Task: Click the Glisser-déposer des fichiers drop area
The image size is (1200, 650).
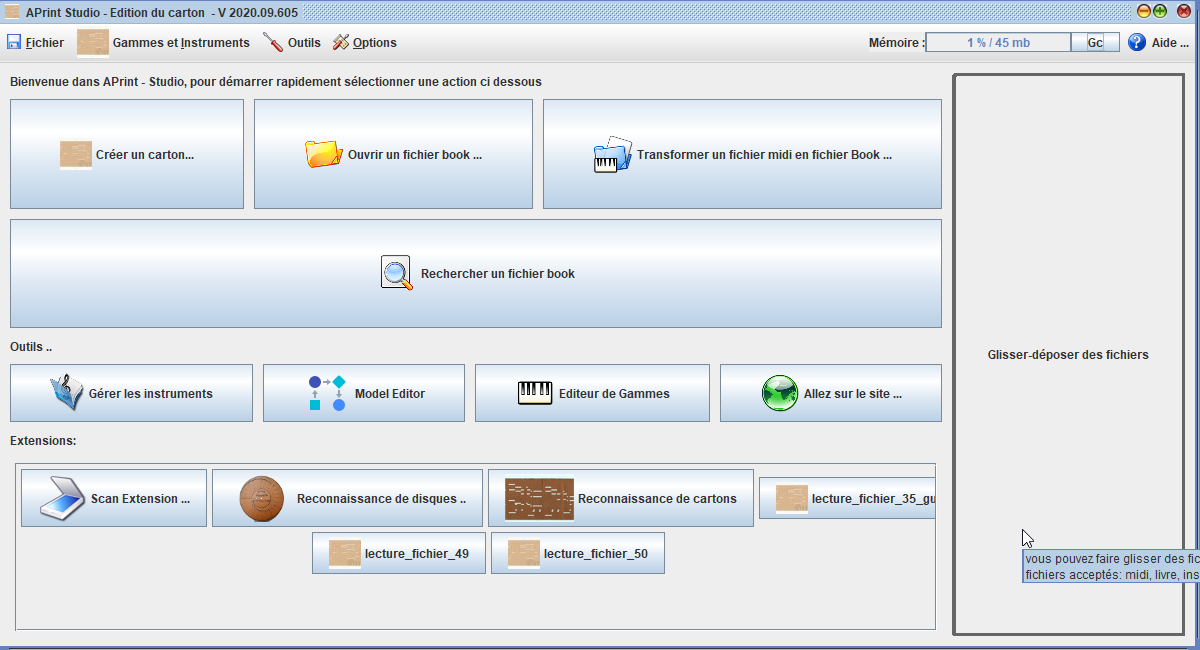Action: (x=1067, y=355)
